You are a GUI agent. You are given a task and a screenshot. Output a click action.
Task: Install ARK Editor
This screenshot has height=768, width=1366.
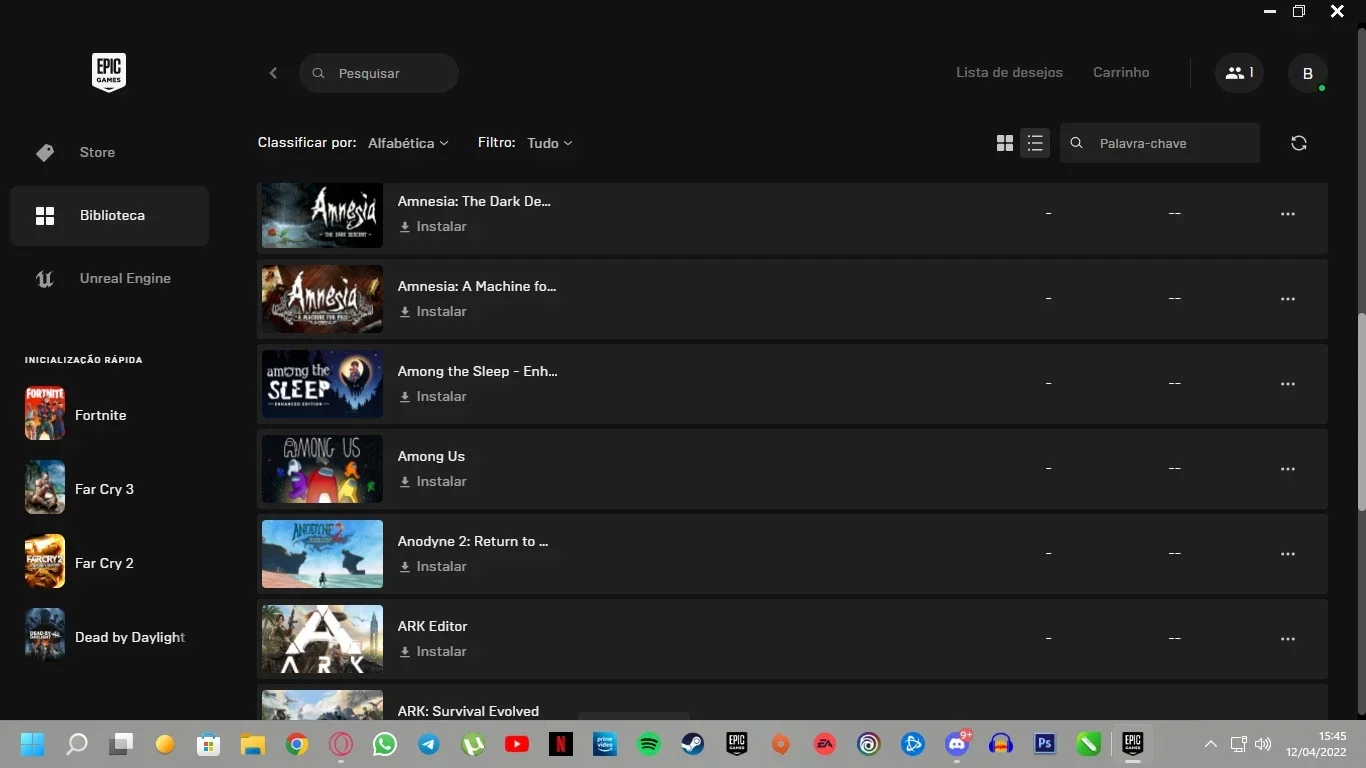coord(433,652)
